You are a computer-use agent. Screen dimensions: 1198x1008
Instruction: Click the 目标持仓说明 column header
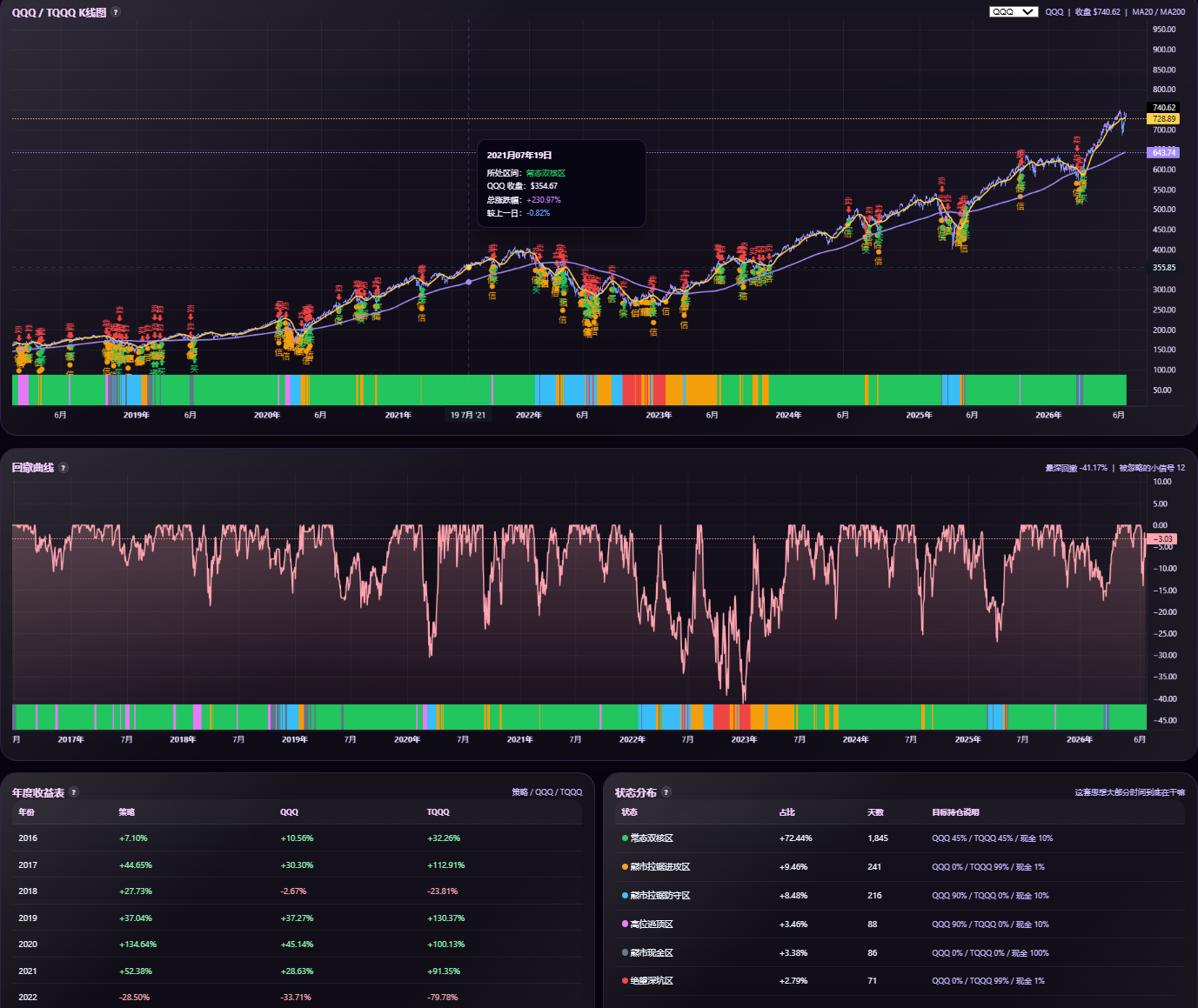click(955, 812)
